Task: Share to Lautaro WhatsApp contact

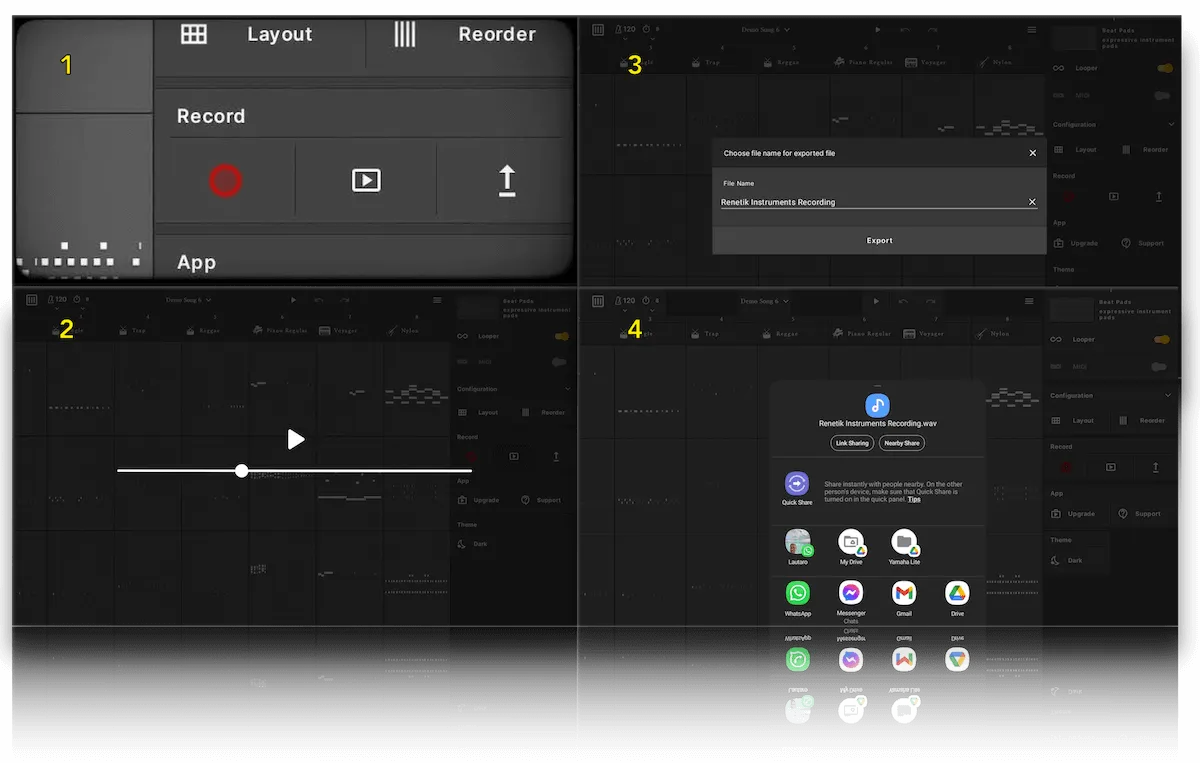Action: tap(798, 548)
